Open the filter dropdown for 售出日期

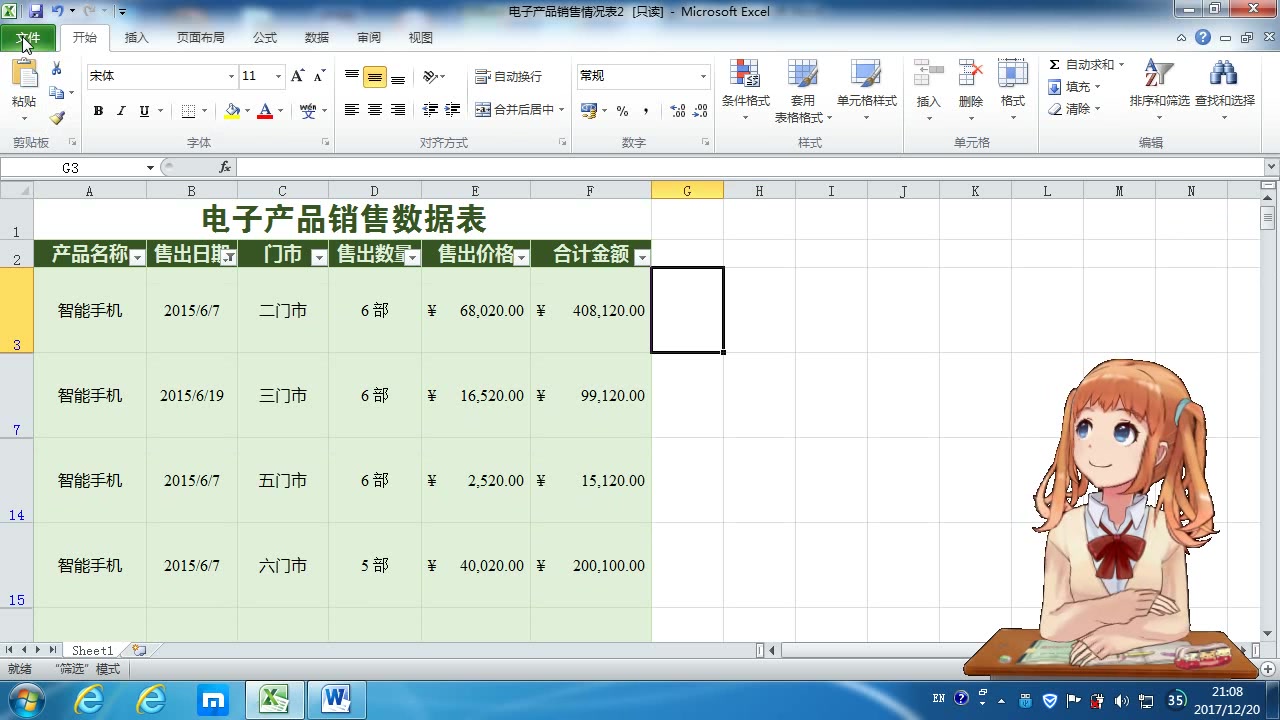tap(229, 258)
